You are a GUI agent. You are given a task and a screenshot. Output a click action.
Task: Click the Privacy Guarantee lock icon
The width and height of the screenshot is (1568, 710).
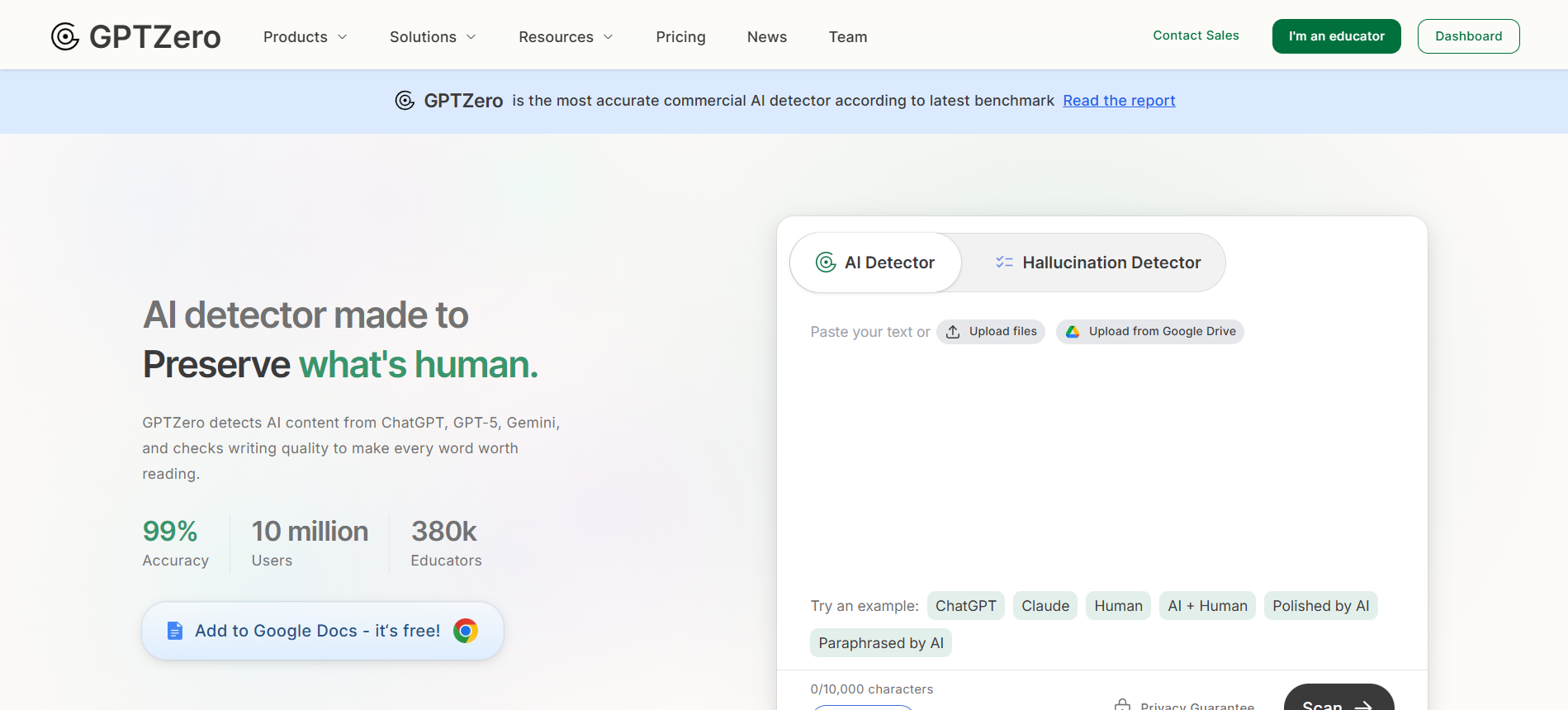coord(1122,705)
